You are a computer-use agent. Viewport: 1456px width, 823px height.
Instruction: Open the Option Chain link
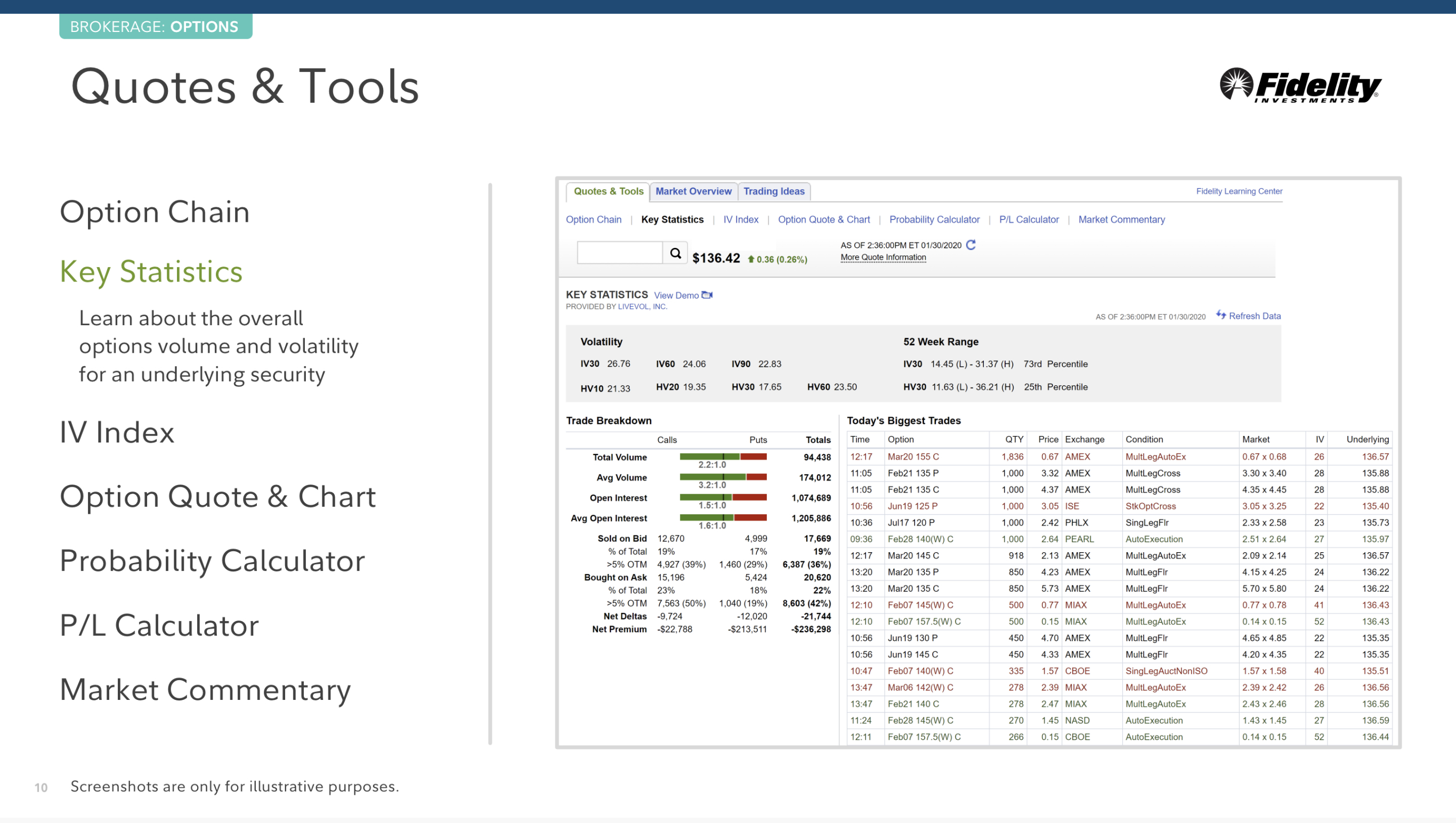tap(594, 219)
